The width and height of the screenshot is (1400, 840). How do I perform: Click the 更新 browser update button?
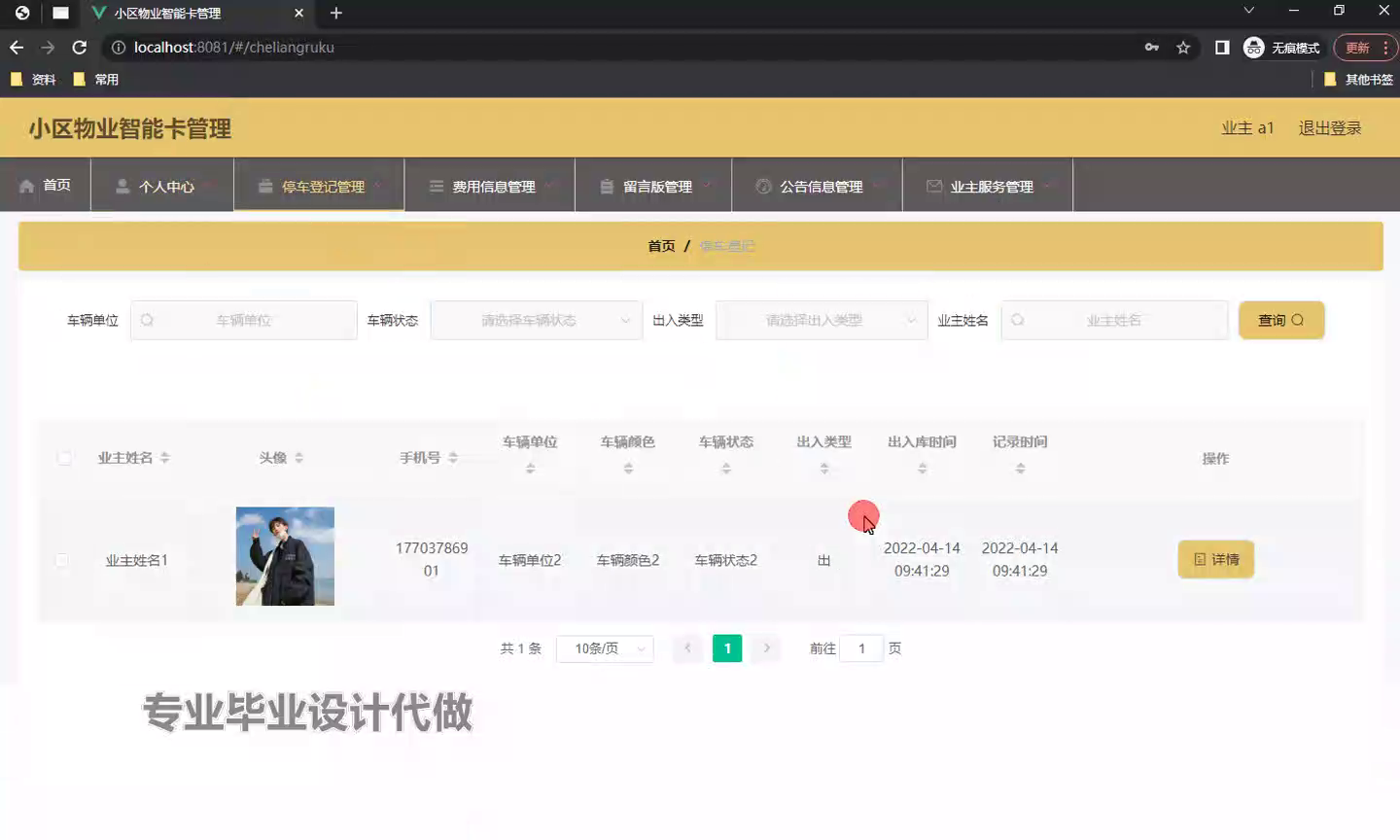[1357, 47]
